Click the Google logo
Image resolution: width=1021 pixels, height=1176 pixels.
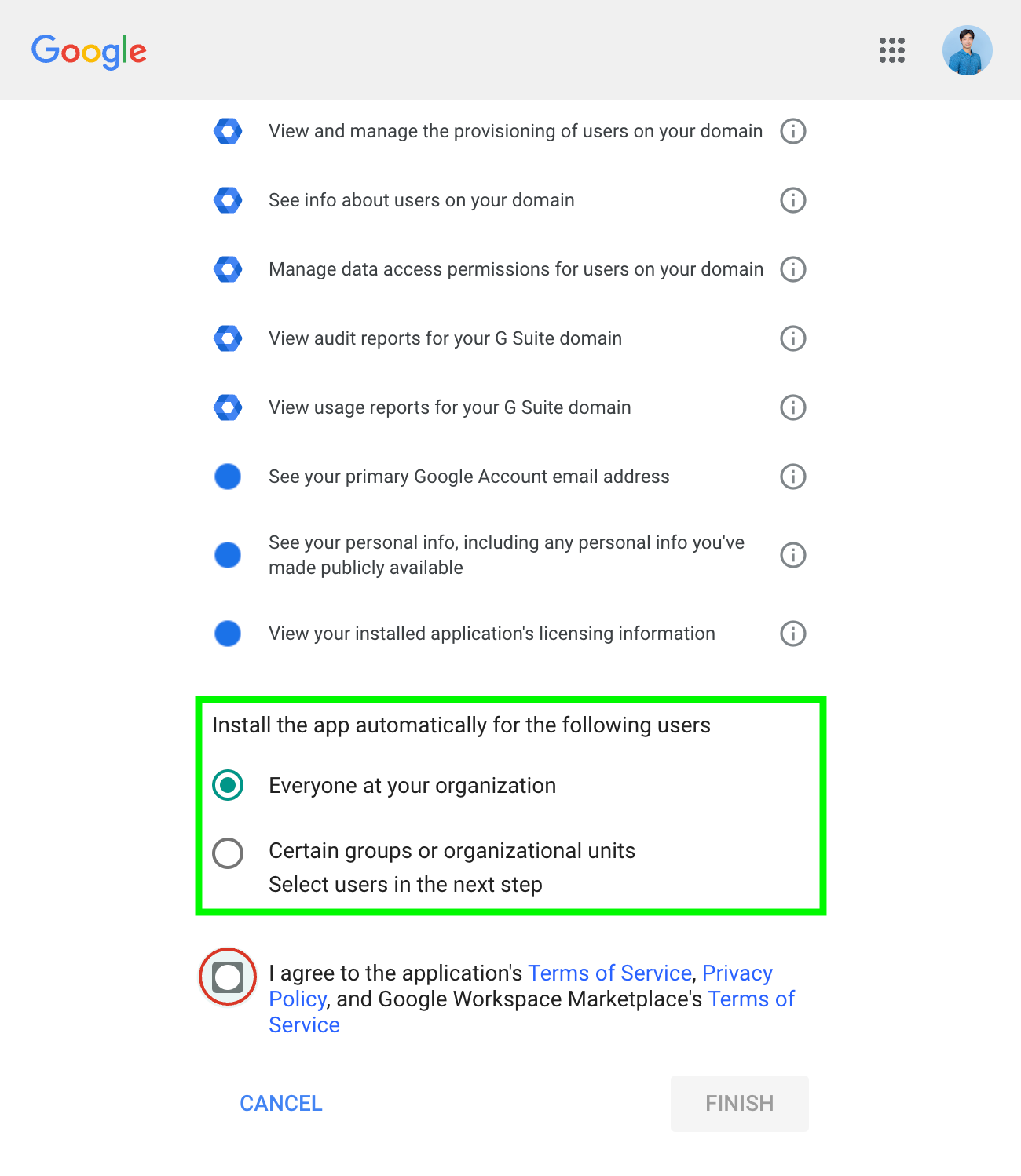(89, 52)
